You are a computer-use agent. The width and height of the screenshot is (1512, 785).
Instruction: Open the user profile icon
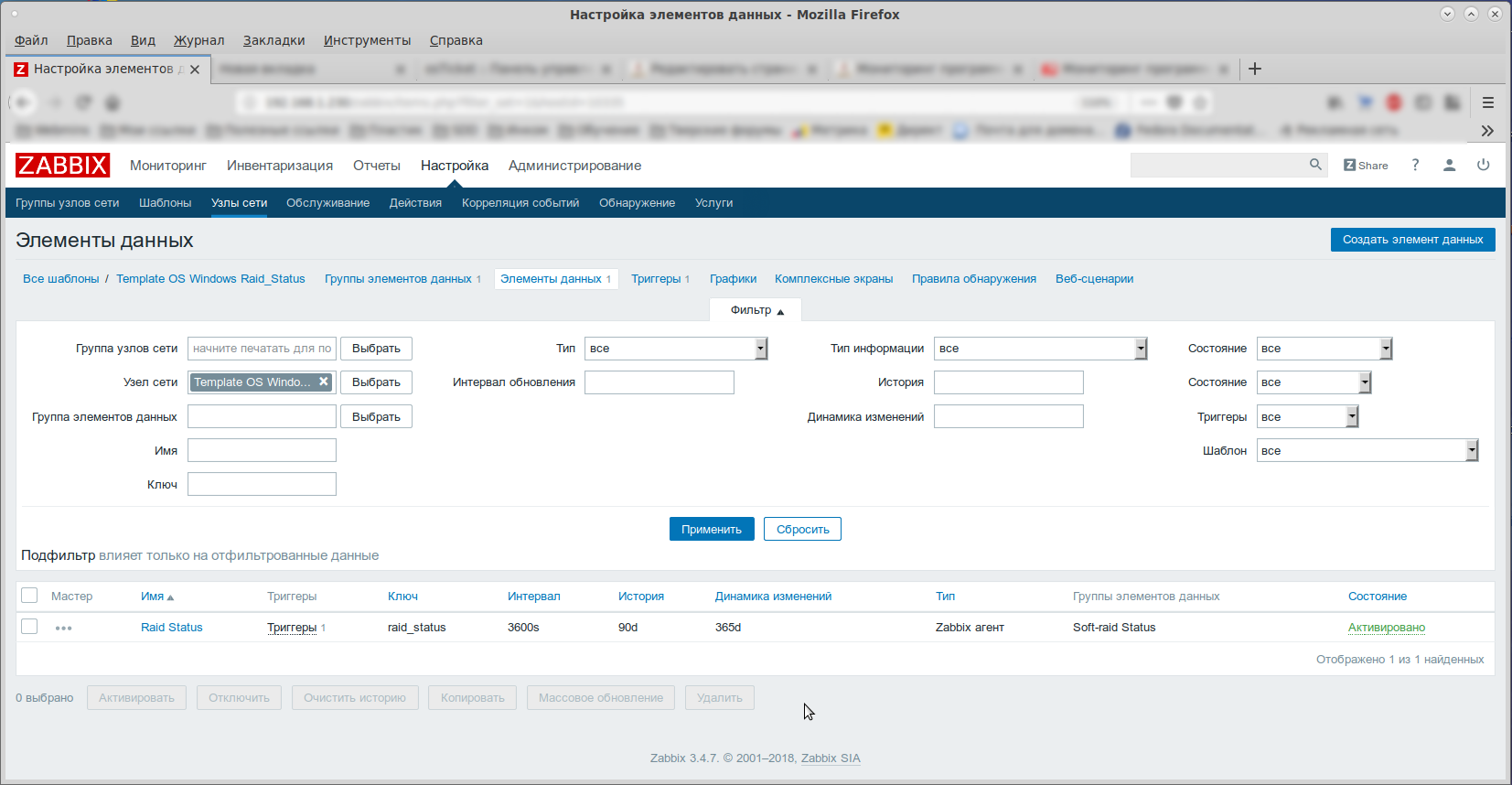point(1449,166)
